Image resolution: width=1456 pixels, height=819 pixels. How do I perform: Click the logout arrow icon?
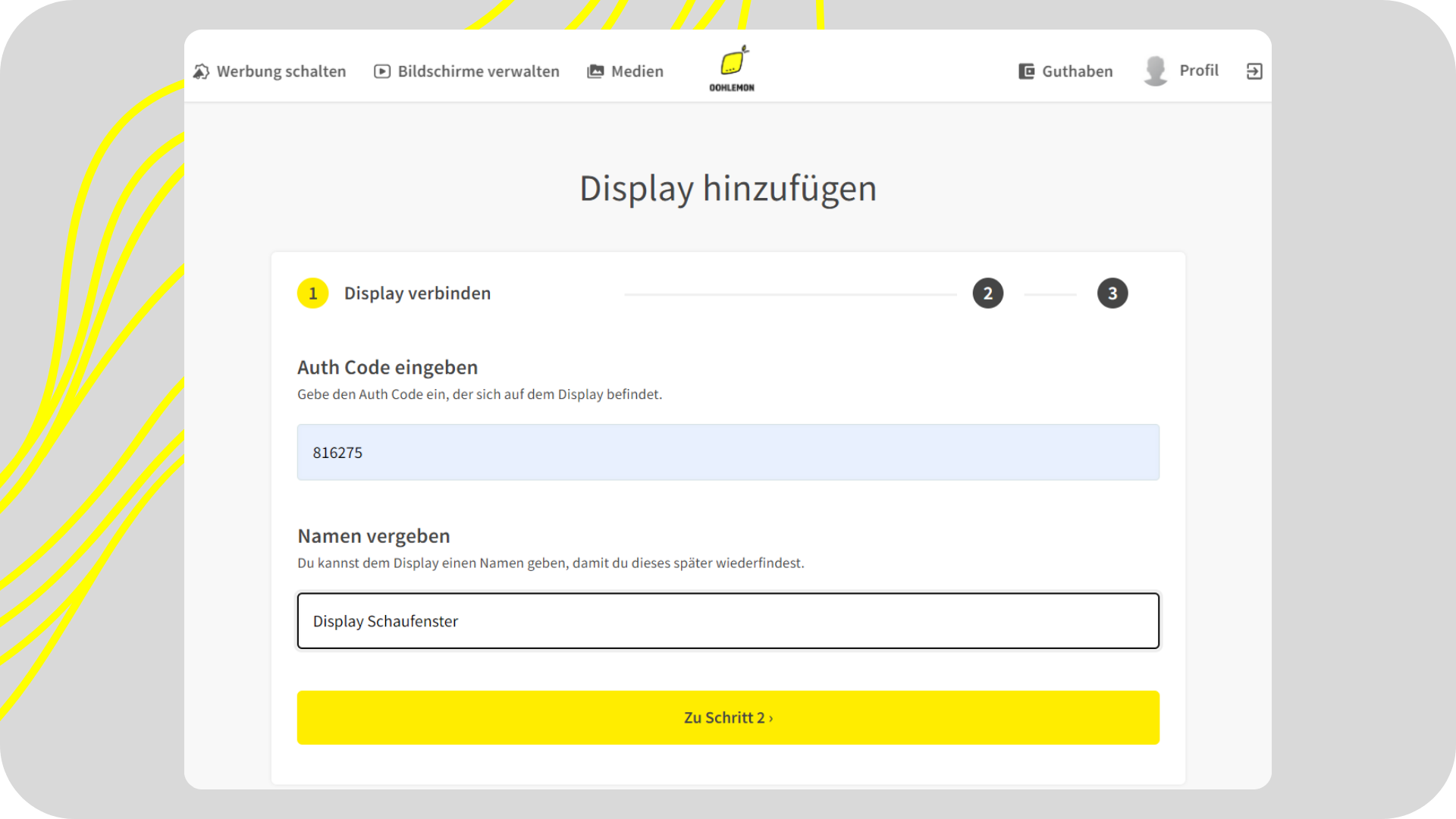(1254, 71)
